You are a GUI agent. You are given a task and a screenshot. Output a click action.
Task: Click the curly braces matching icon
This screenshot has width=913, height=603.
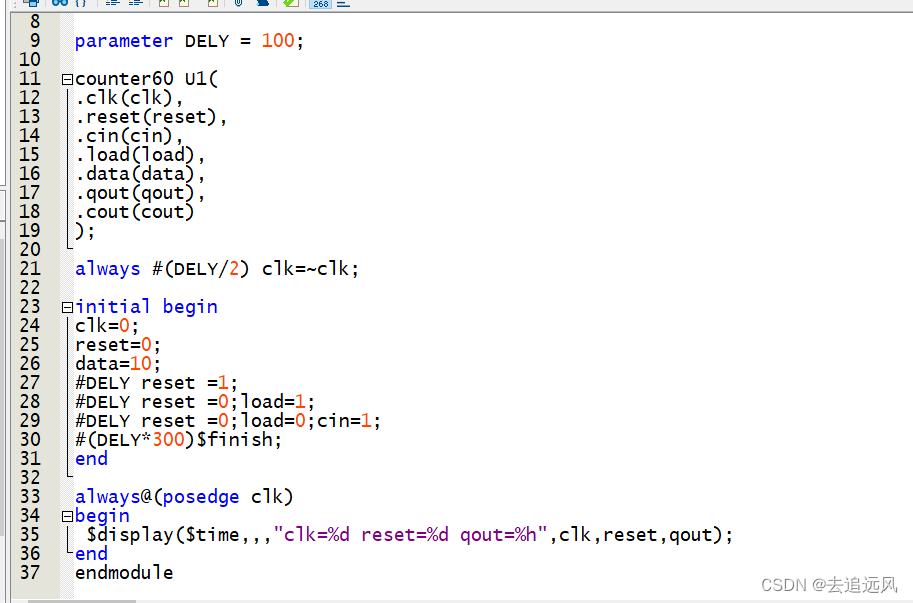click(81, 3)
